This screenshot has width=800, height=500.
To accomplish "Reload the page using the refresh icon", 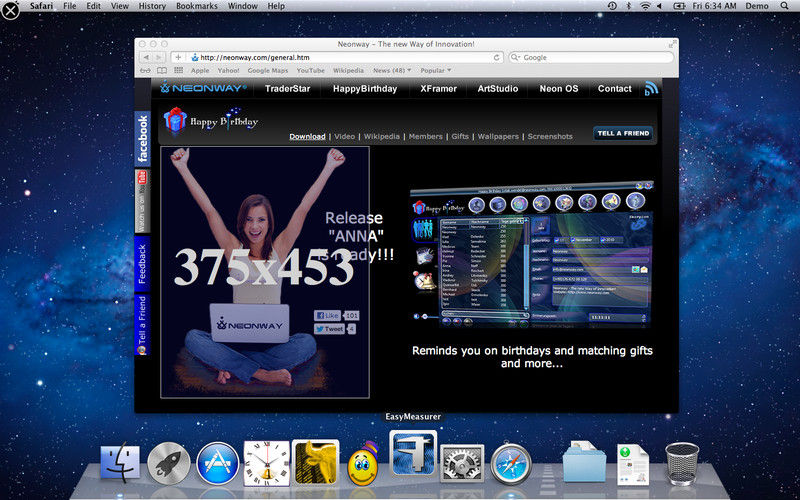I will [496, 58].
